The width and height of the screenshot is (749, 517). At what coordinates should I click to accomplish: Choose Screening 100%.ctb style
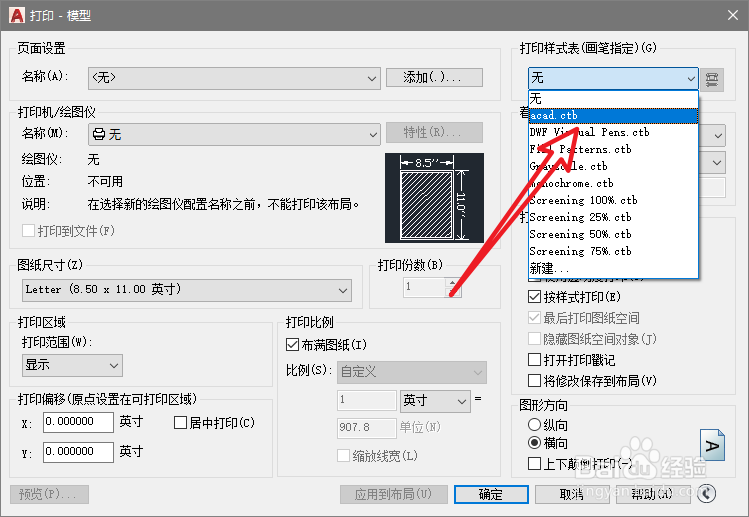point(613,200)
